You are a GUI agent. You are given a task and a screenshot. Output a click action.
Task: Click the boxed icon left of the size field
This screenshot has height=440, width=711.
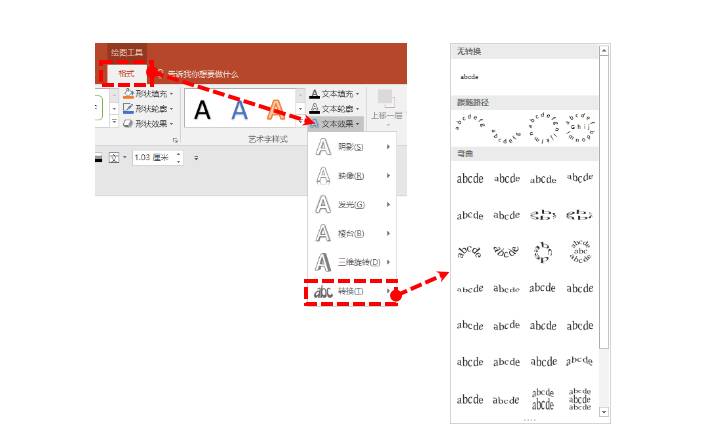tap(114, 158)
